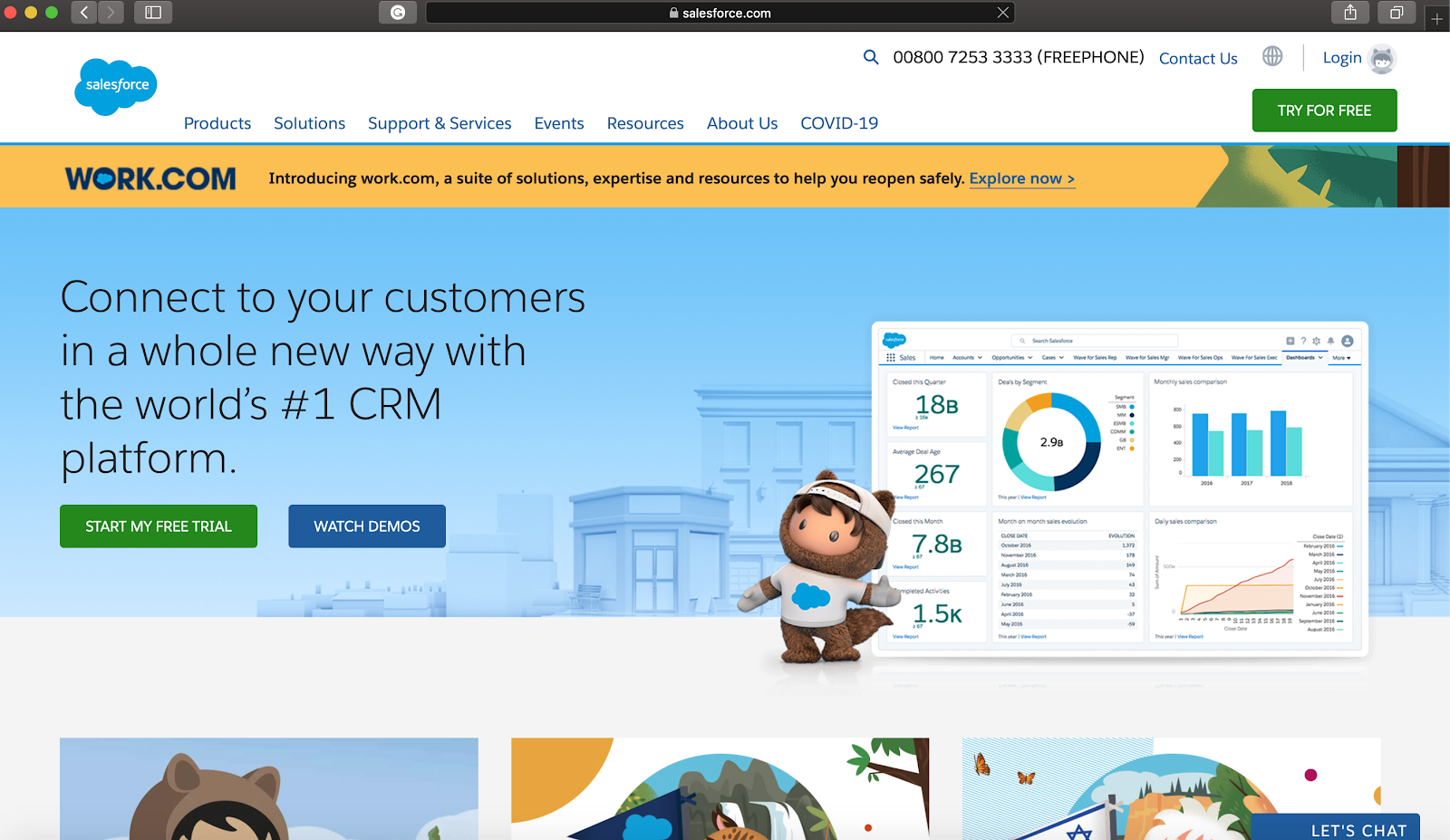The height and width of the screenshot is (840, 1450).
Task: Open the card showing hooded Astro character
Action: pos(269,788)
